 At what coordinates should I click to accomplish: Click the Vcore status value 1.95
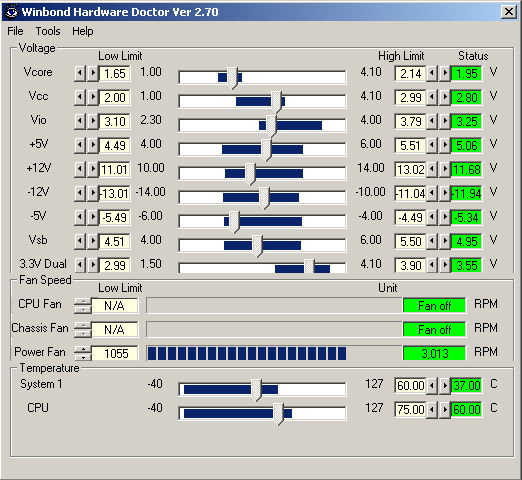(467, 73)
